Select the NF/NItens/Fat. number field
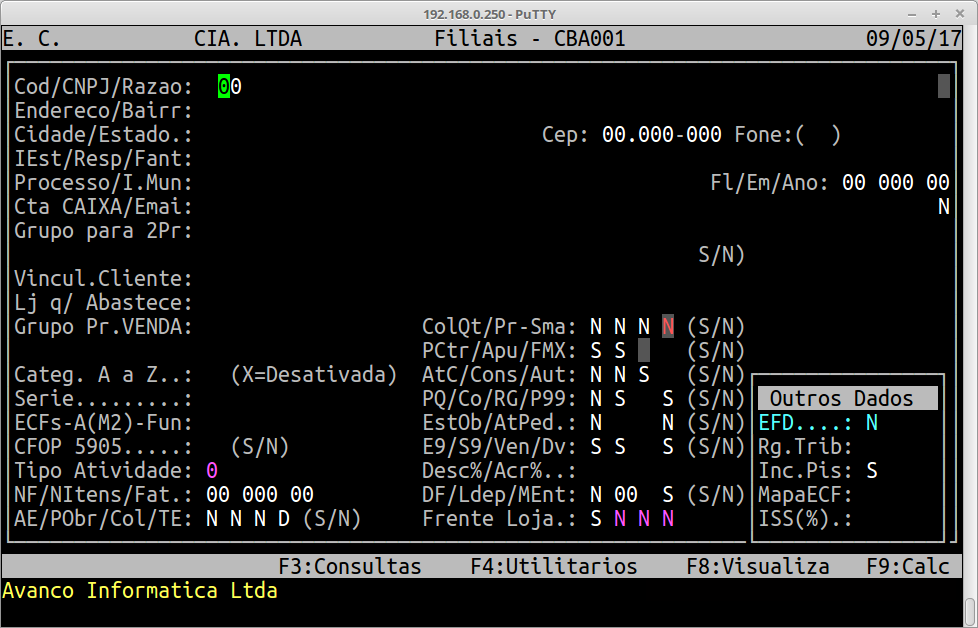 pos(259,495)
